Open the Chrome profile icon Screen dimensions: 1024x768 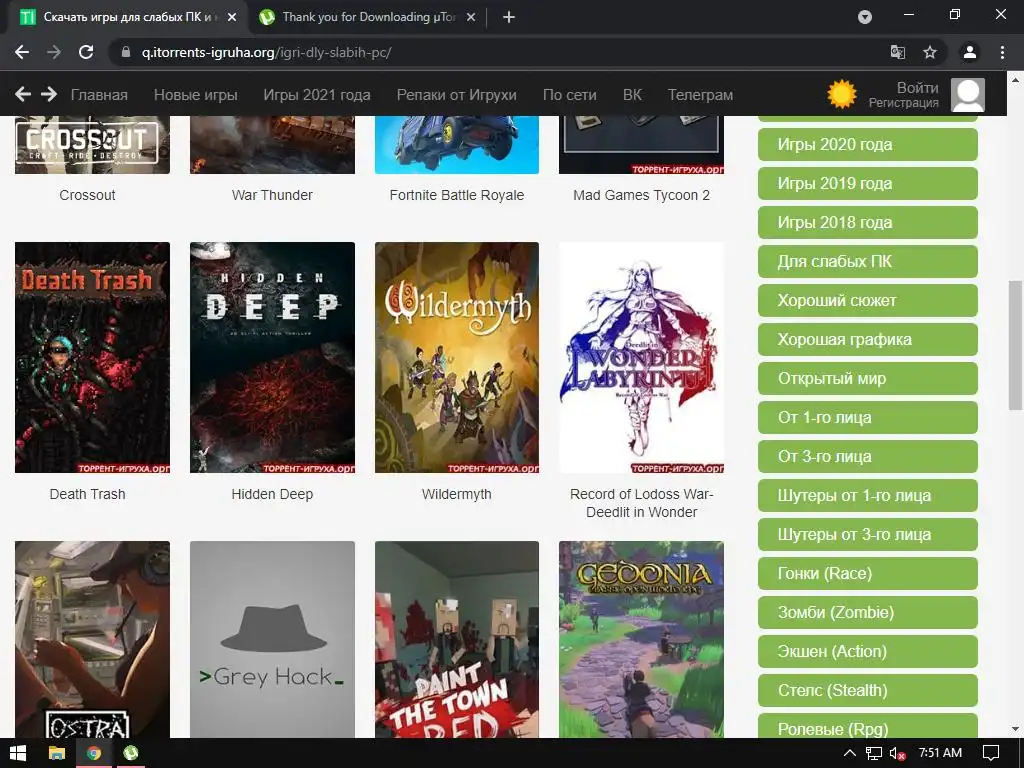pyautogui.click(x=970, y=52)
